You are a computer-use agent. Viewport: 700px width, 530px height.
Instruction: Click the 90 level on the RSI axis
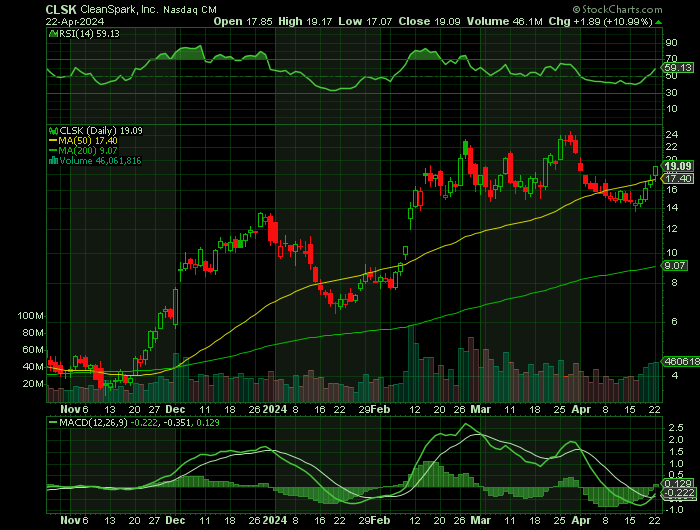coord(671,43)
